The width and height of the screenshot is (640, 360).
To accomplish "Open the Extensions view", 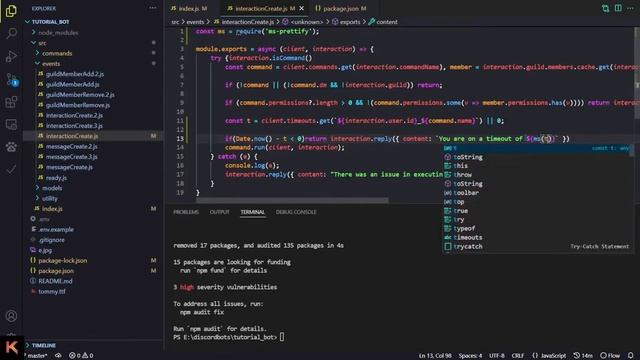I will (11, 102).
